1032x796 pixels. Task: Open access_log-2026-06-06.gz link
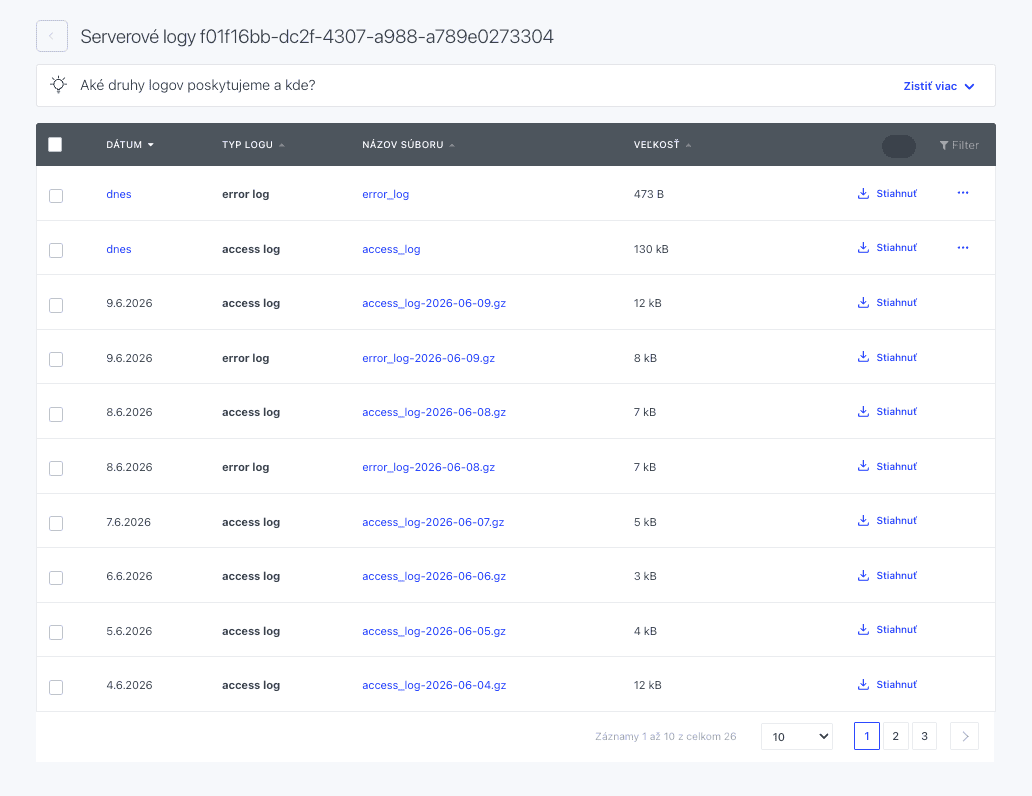434,576
